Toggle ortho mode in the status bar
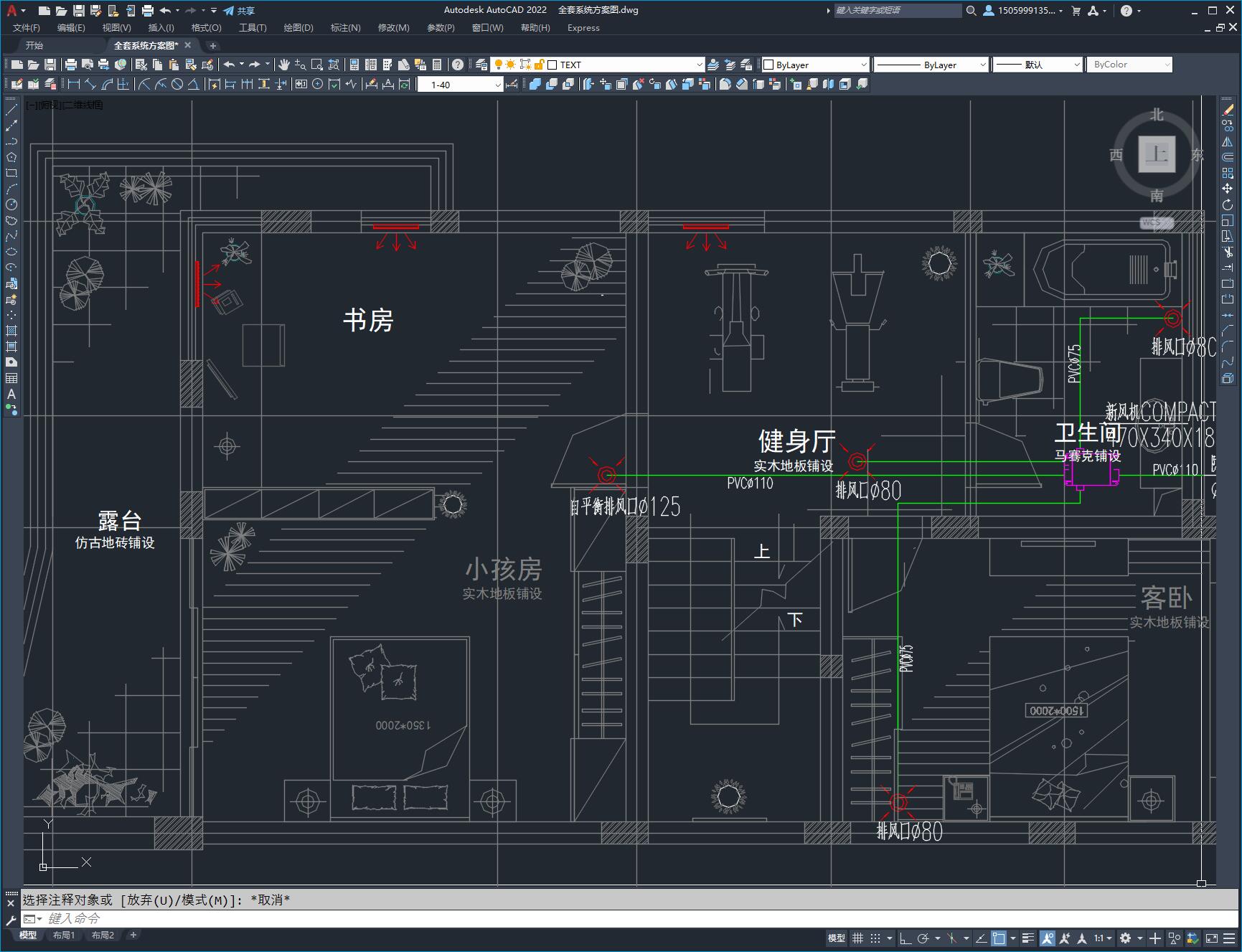Screen dimensions: 1242x952 pos(905,938)
